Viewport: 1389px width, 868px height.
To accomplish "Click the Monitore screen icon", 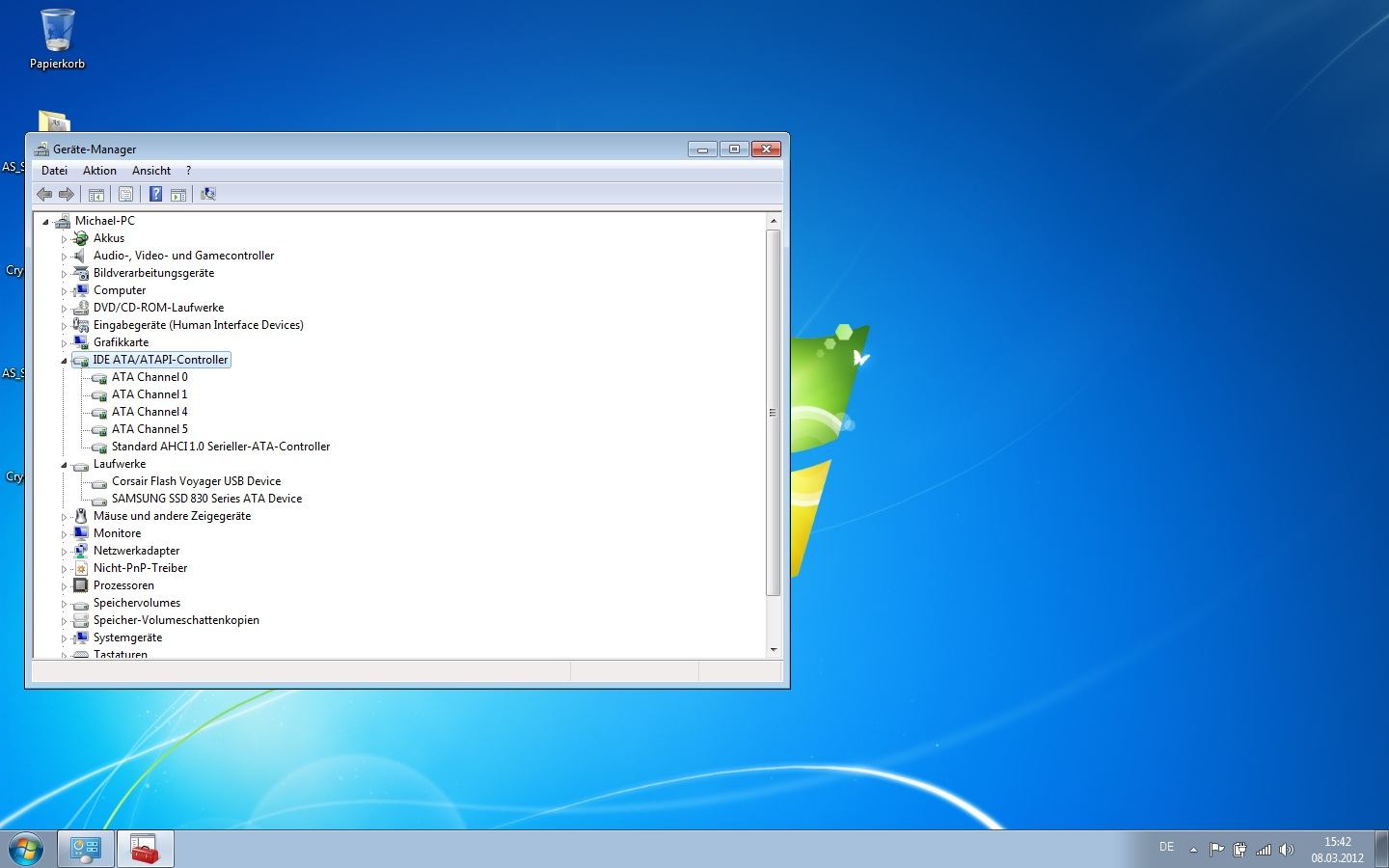I will click(81, 533).
